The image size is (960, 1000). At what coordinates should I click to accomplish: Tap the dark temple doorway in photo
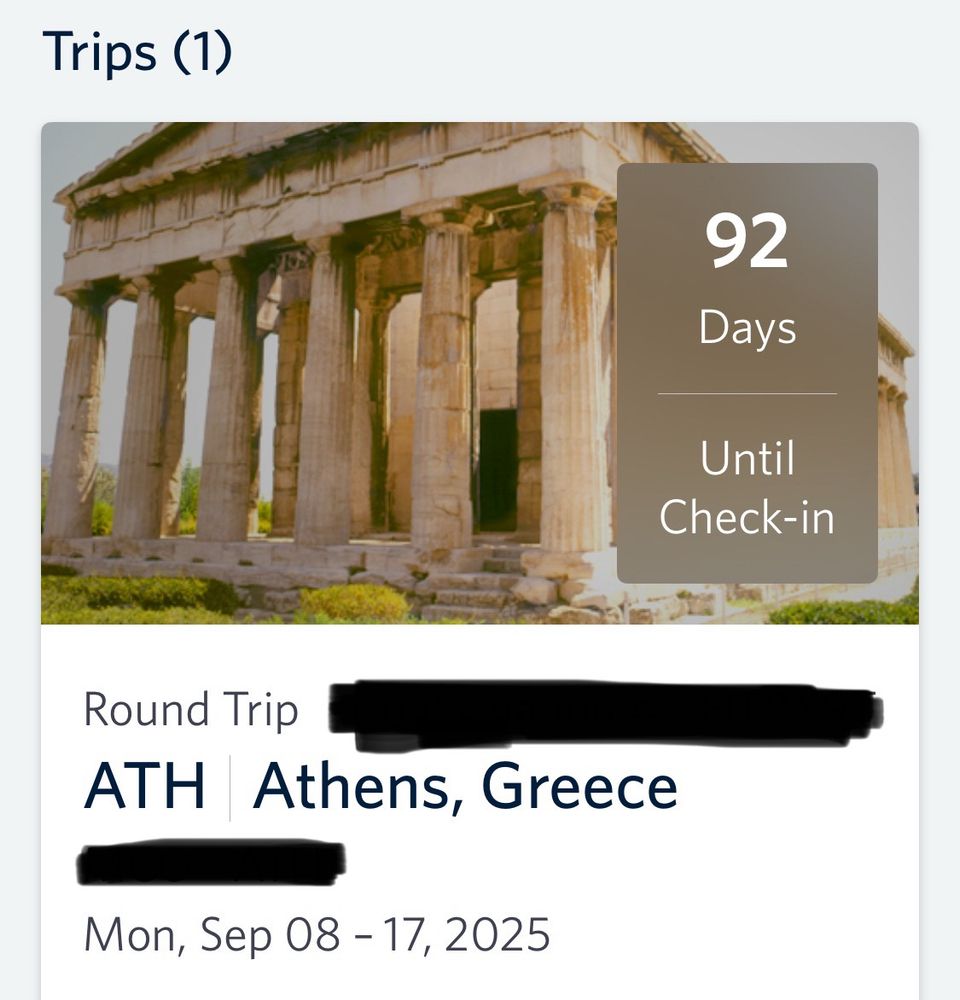pos(498,470)
